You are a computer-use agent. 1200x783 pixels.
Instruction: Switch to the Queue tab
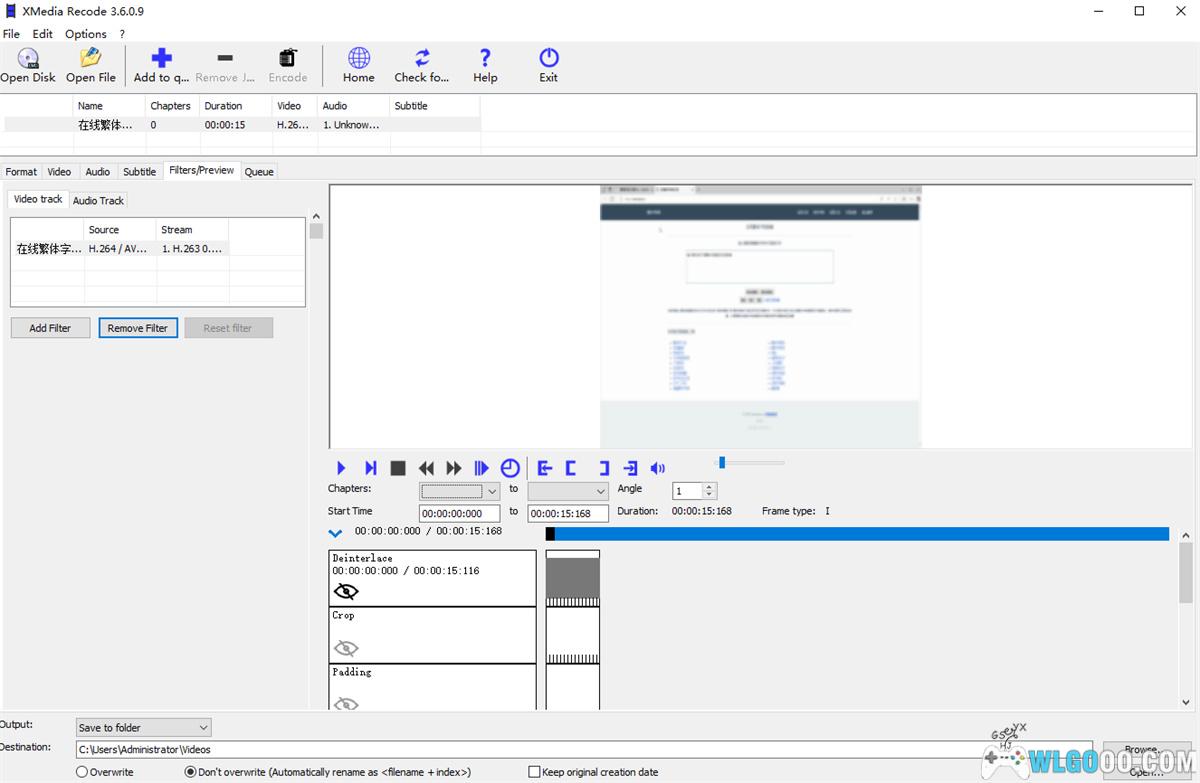[259, 172]
